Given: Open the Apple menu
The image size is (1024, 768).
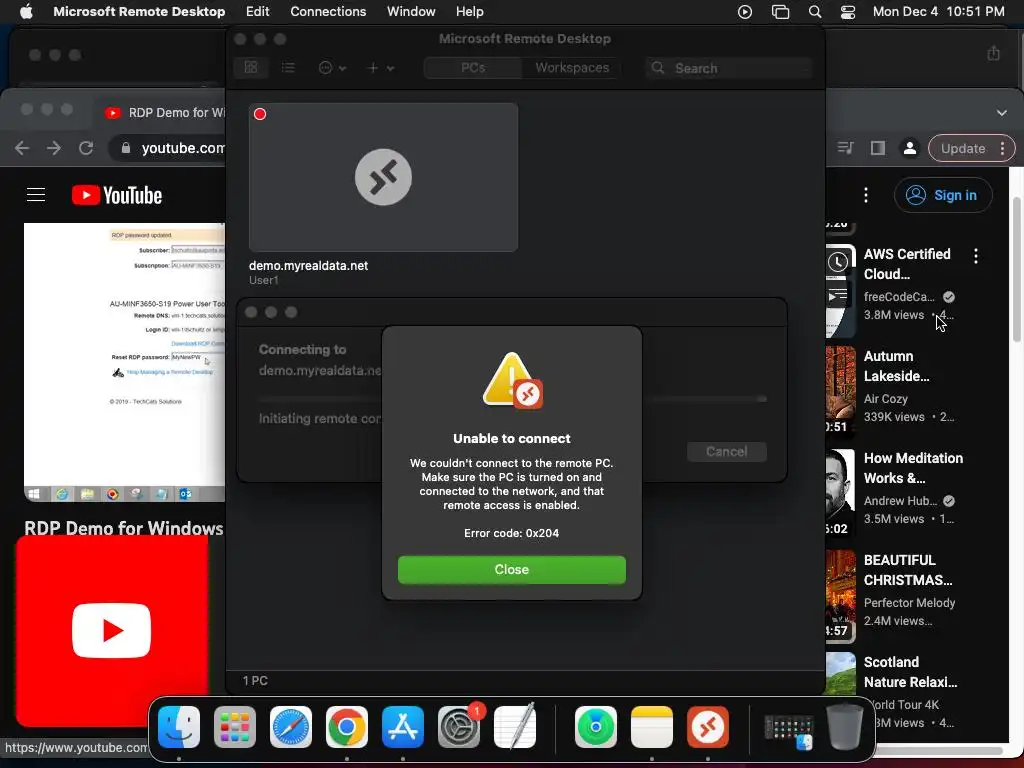Looking at the screenshot, I should [x=26, y=12].
